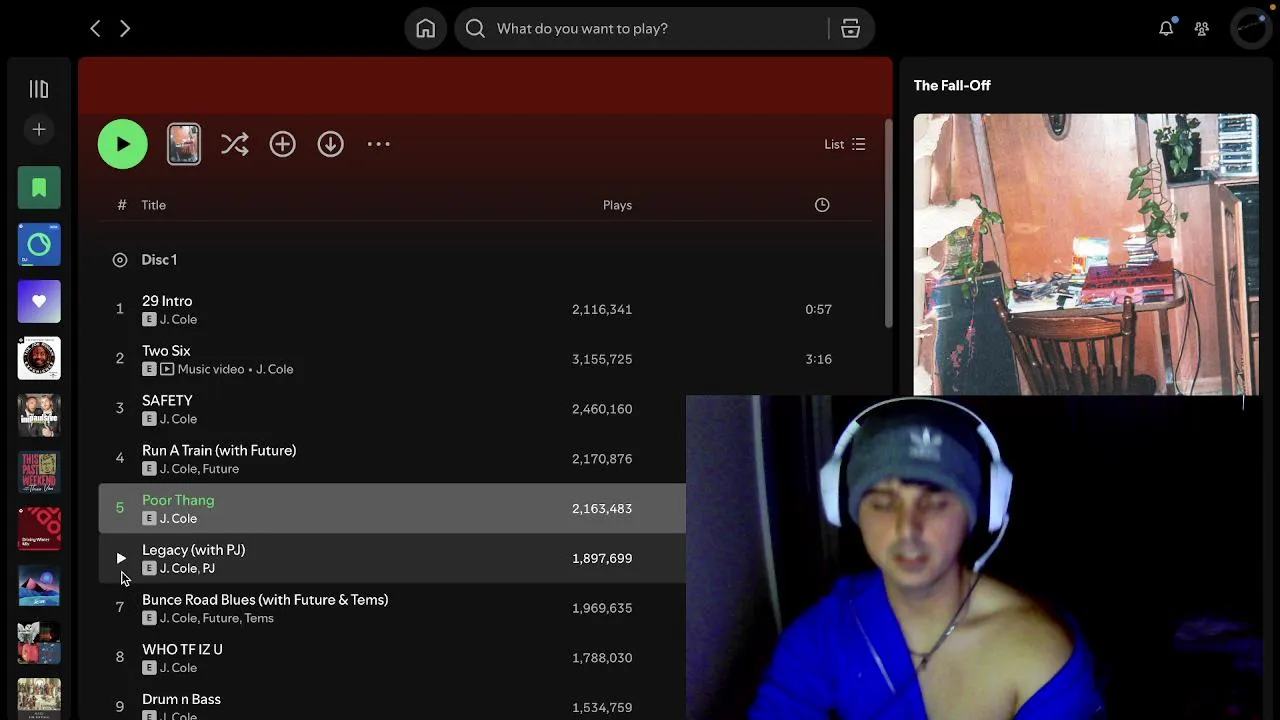Click the 3:16 duration

pyautogui.click(x=819, y=359)
